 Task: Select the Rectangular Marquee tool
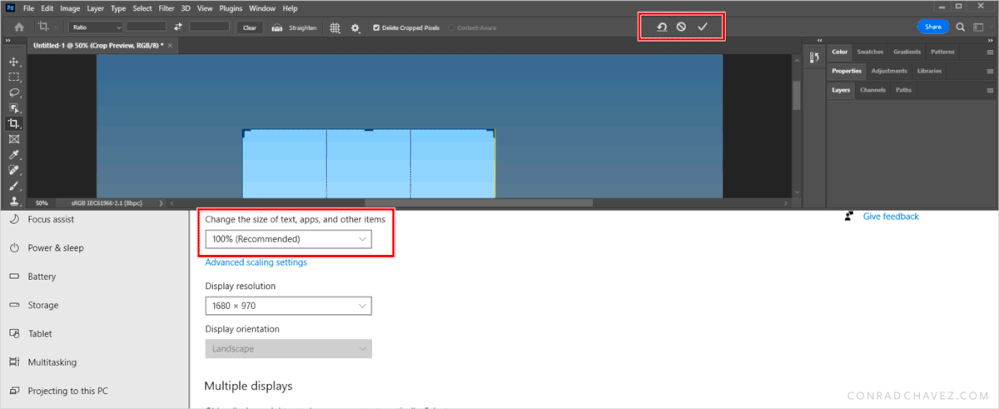tap(13, 77)
